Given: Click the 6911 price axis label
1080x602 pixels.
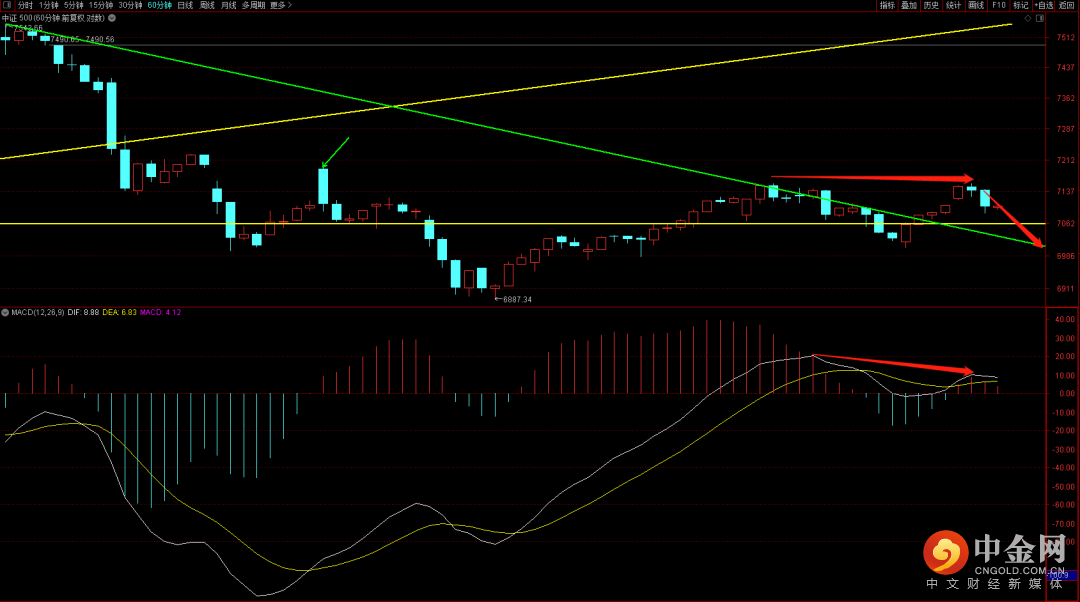Looking at the screenshot, I should (1066, 289).
